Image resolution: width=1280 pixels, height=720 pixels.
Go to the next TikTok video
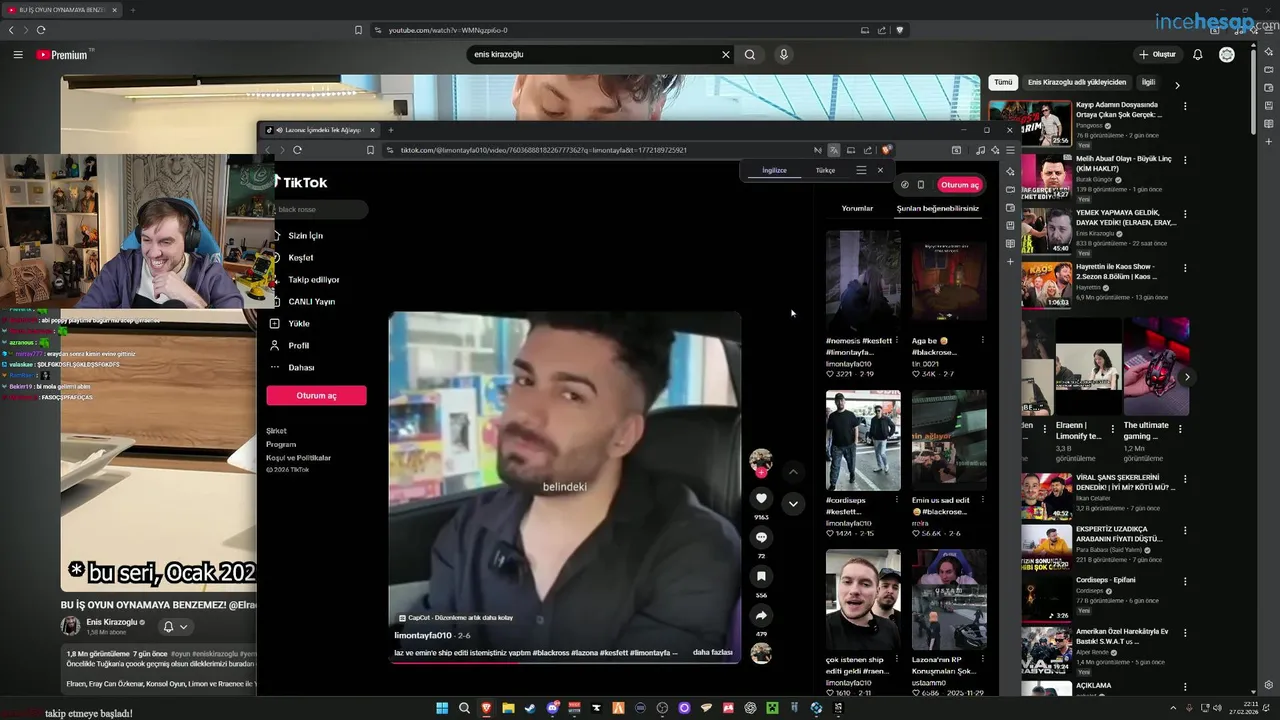(x=793, y=503)
